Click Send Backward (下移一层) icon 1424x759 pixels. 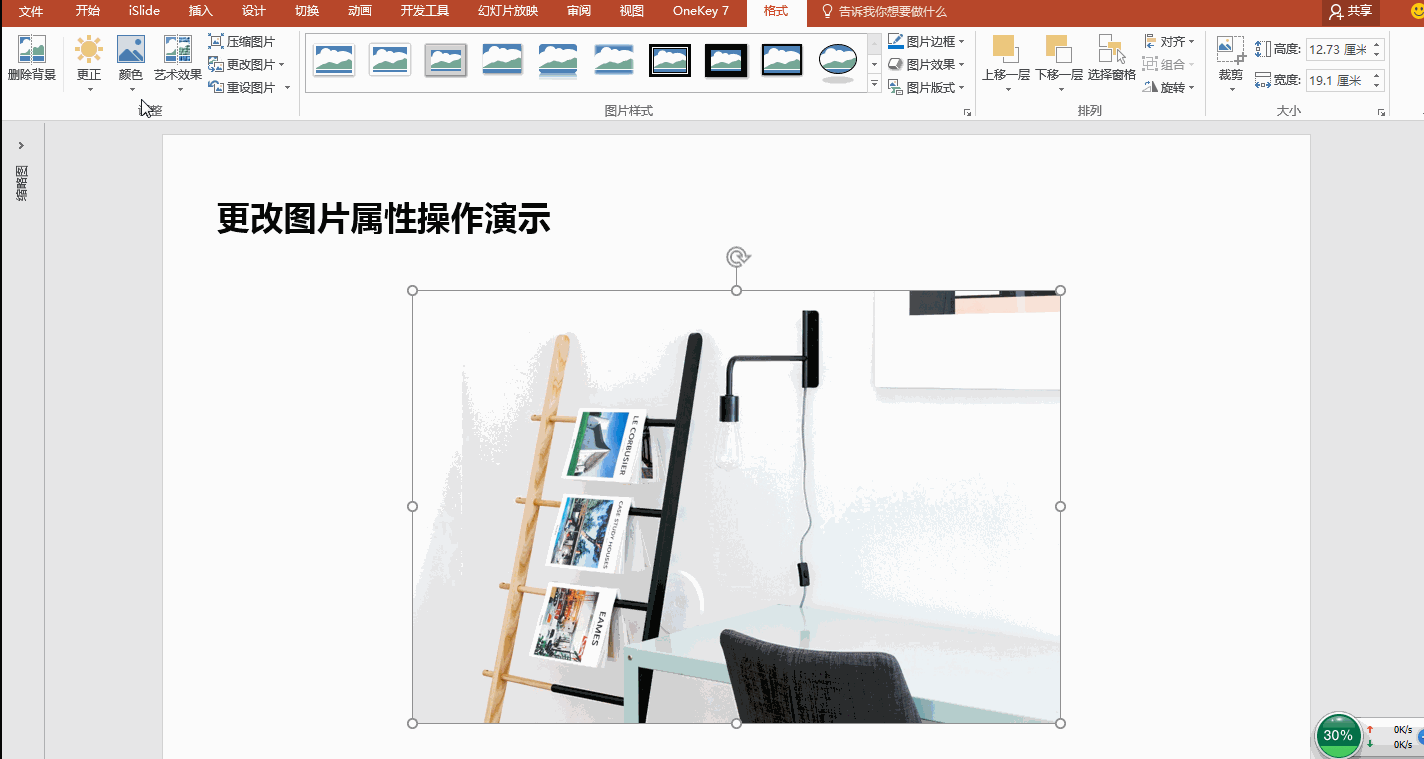pyautogui.click(x=1058, y=49)
